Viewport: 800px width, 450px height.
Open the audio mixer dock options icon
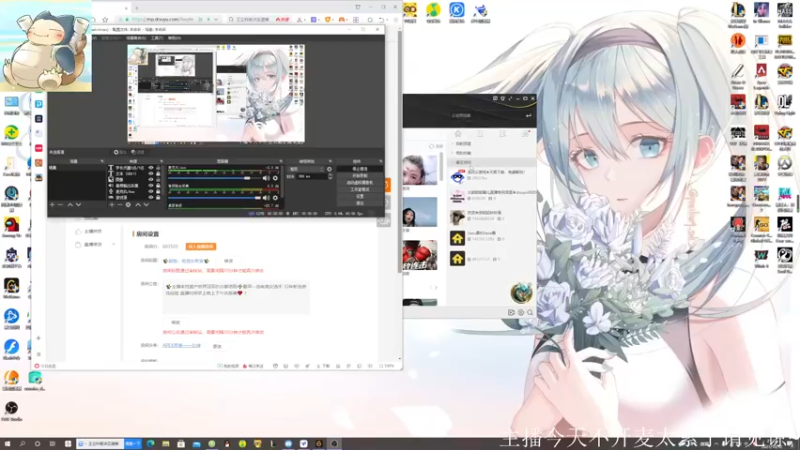pyautogui.click(x=281, y=161)
